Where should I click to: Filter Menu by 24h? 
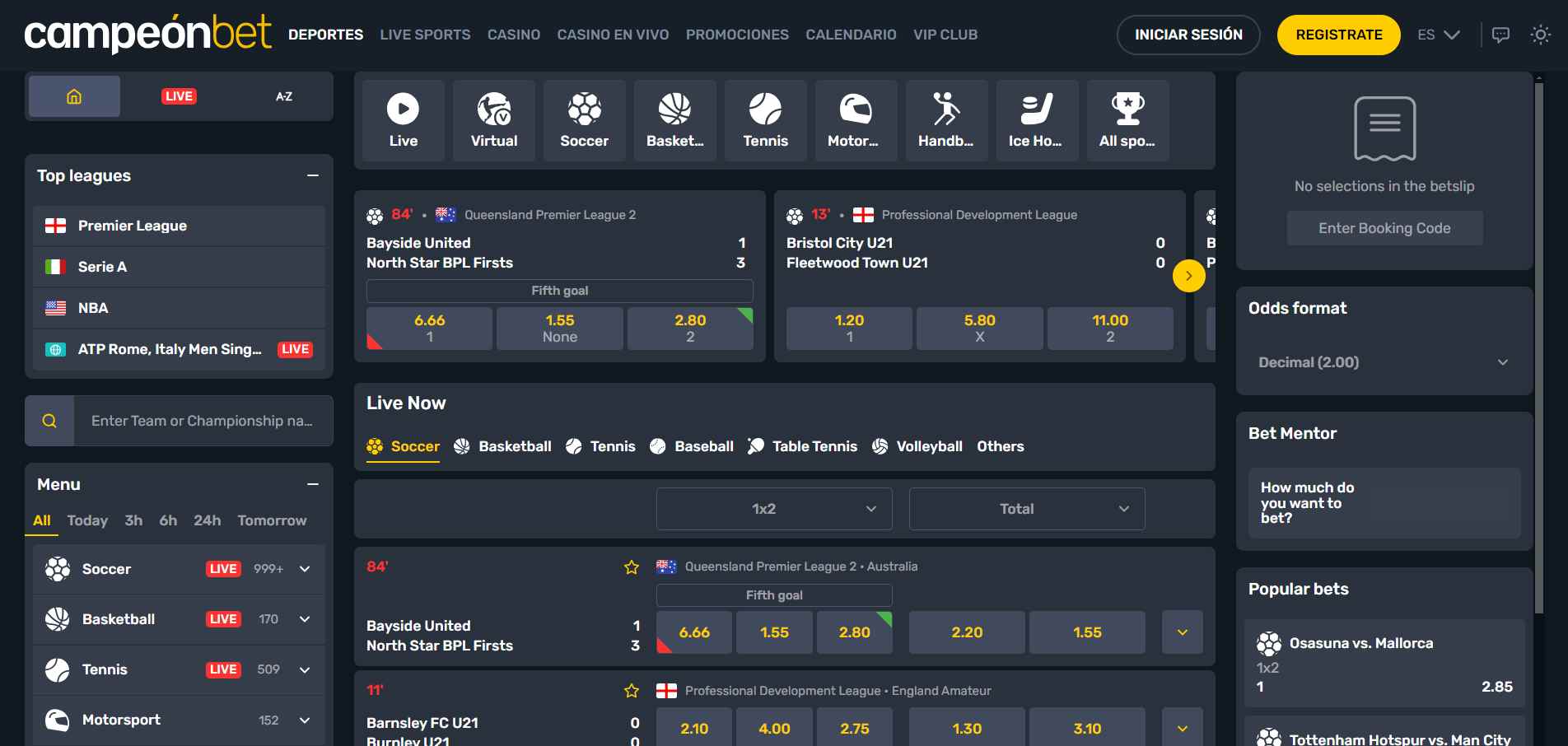[x=207, y=520]
